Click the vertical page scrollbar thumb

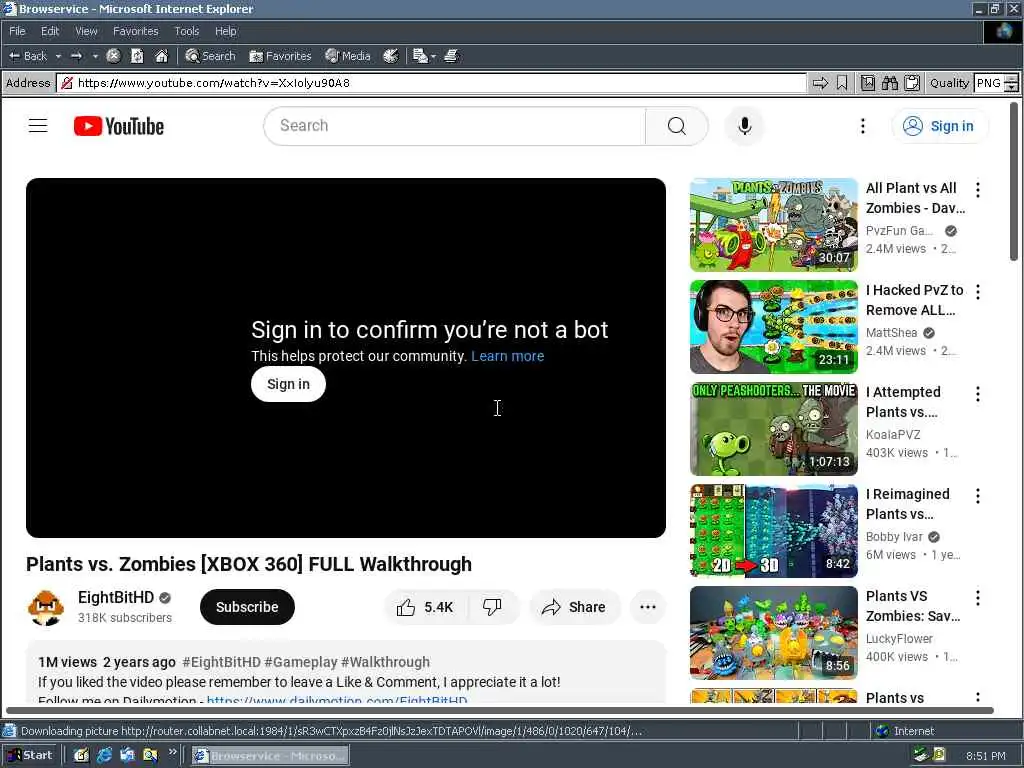tap(1014, 181)
